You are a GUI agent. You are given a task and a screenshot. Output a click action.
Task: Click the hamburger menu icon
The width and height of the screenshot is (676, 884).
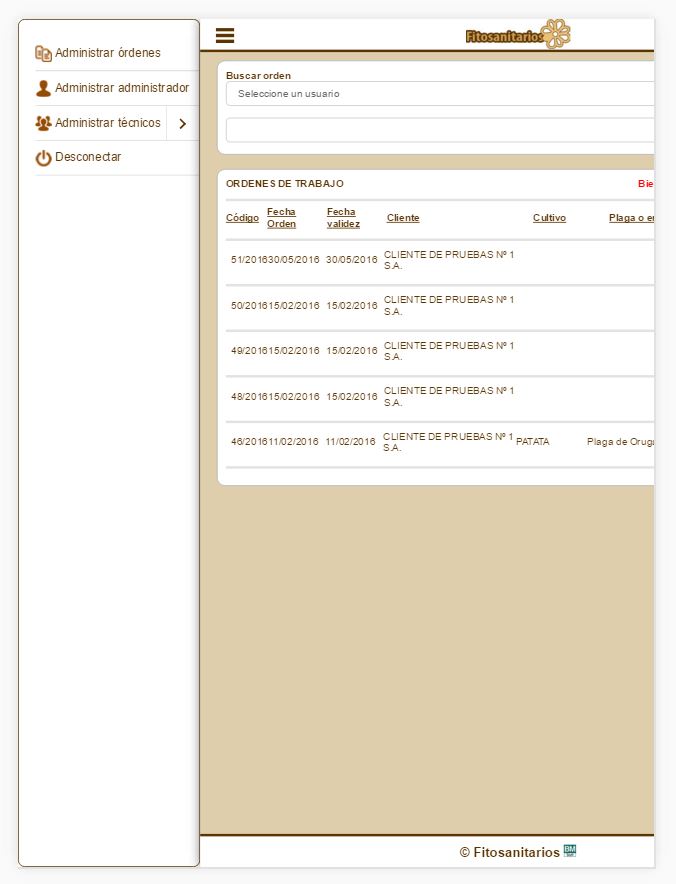[225, 36]
